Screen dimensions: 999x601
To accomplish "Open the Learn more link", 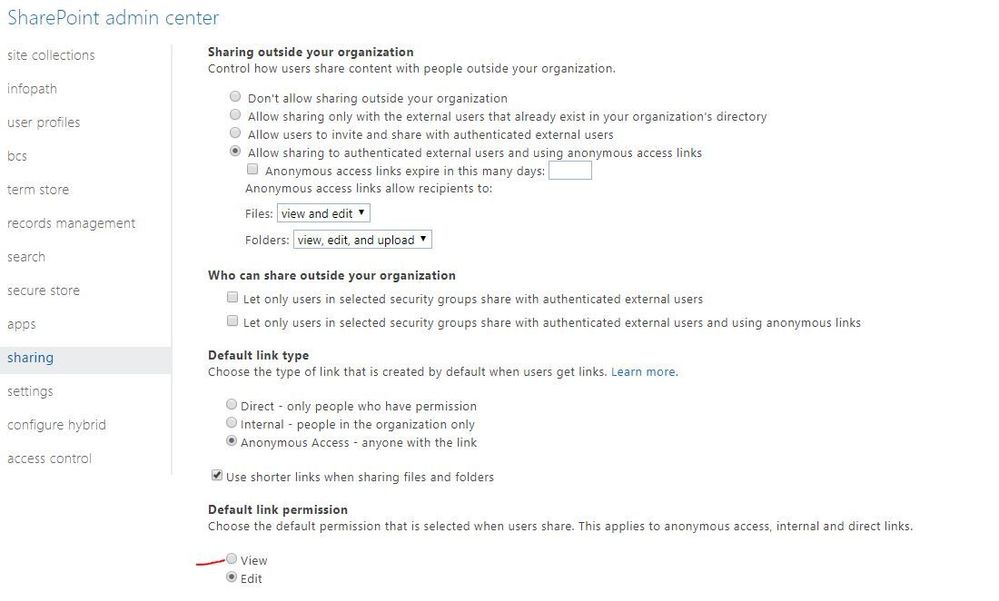I will click(644, 372).
